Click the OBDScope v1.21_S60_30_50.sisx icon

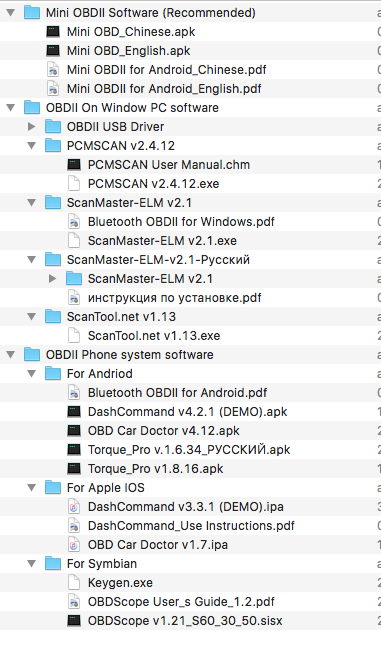click(74, 620)
